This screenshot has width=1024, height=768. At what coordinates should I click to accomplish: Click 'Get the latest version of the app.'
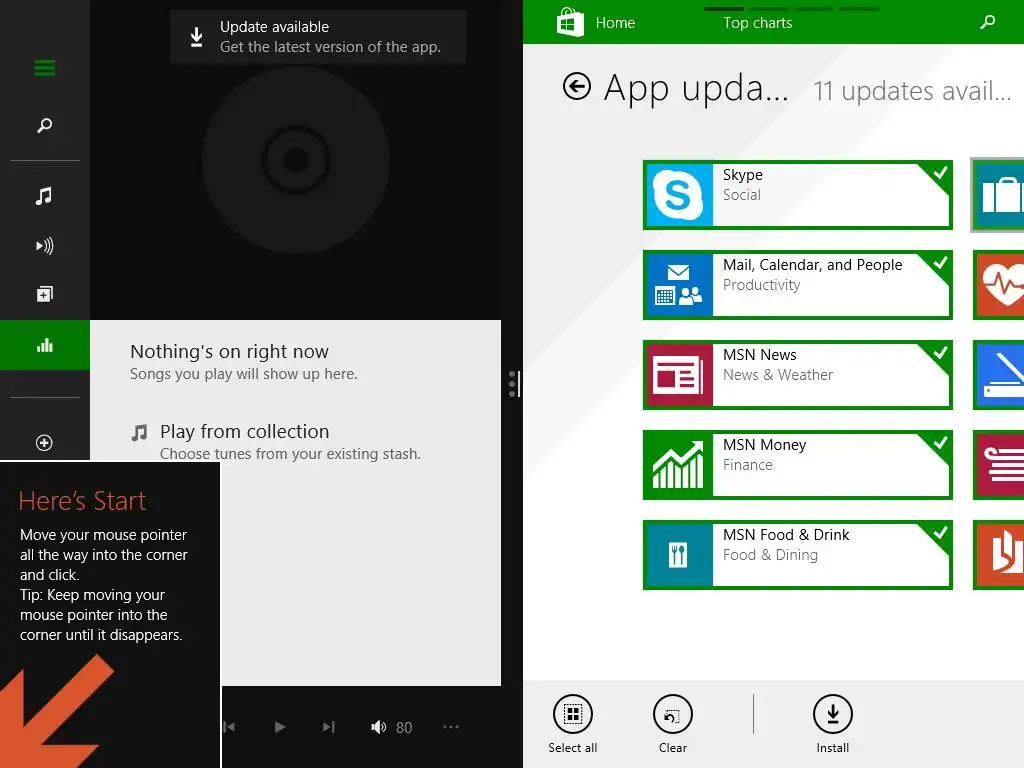(330, 47)
